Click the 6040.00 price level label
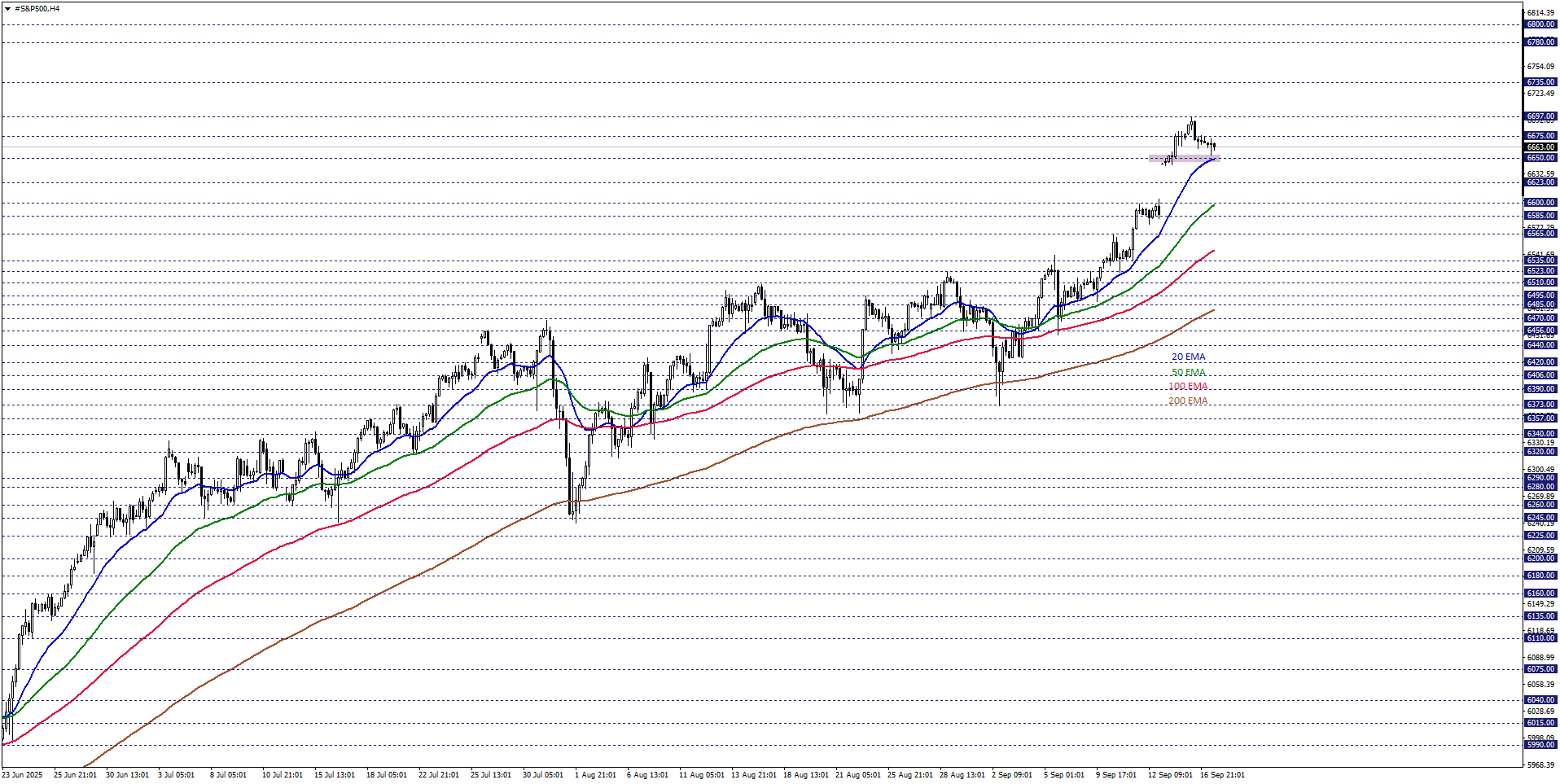Viewport: 1560px width, 784px height. tap(1540, 700)
